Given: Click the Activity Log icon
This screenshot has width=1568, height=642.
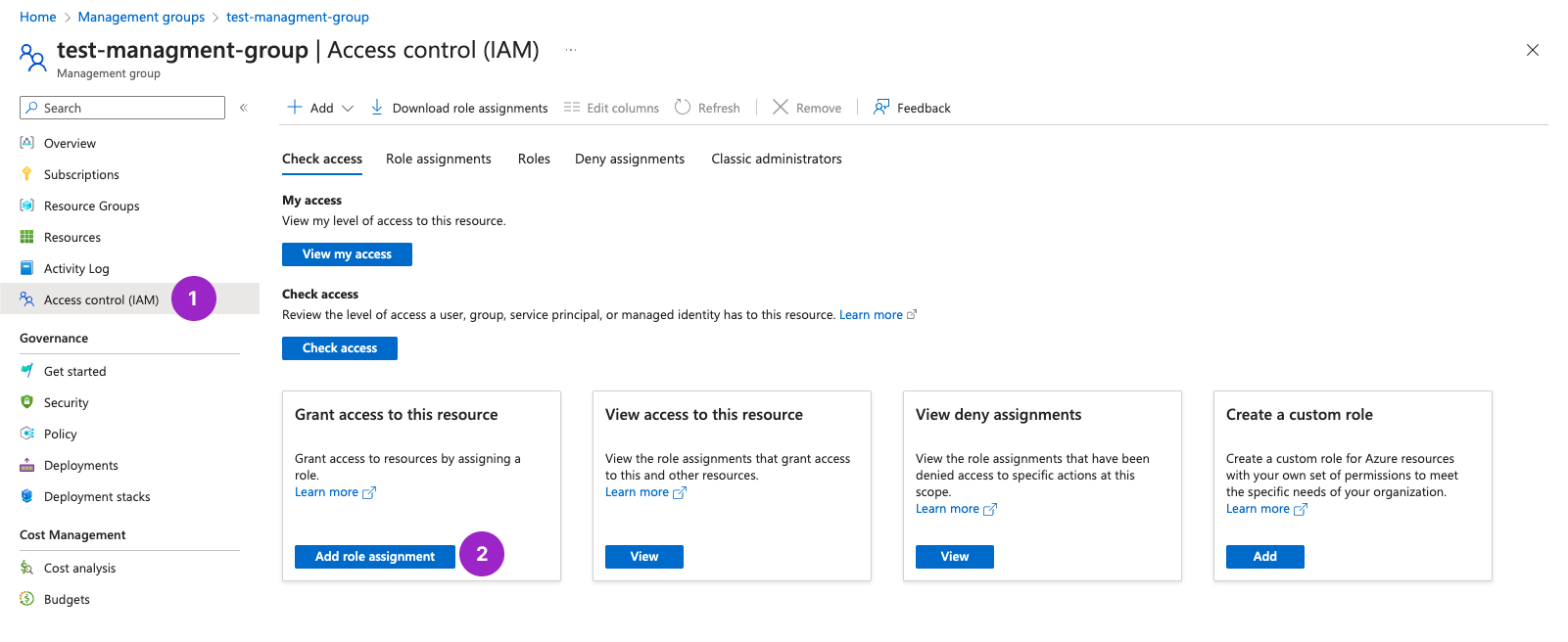Looking at the screenshot, I should pos(27,268).
